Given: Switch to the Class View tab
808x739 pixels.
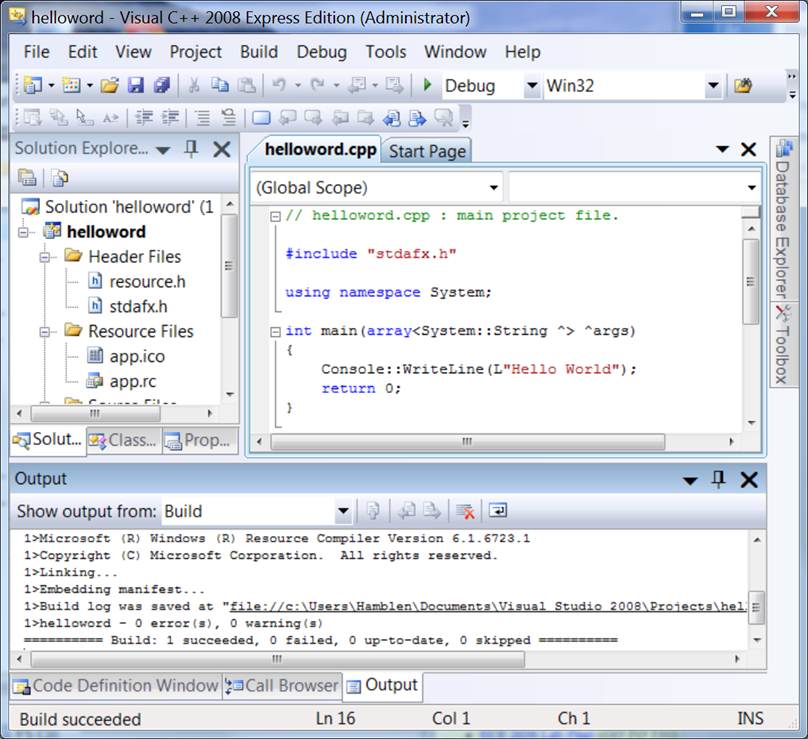Looking at the screenshot, I should coord(124,440).
